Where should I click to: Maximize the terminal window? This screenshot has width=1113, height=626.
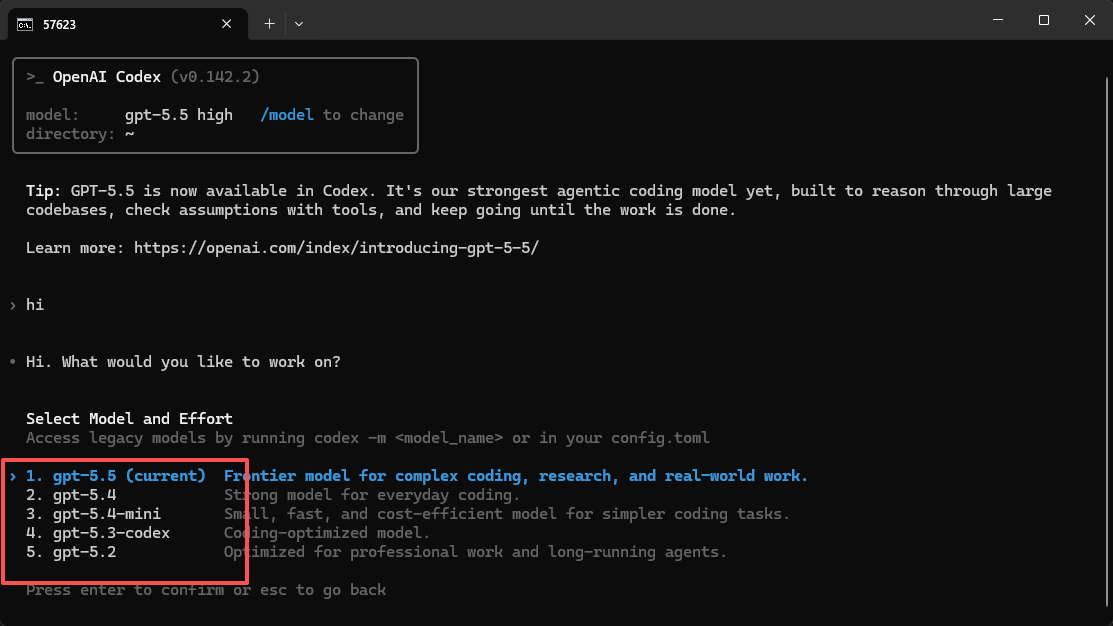click(x=1043, y=20)
